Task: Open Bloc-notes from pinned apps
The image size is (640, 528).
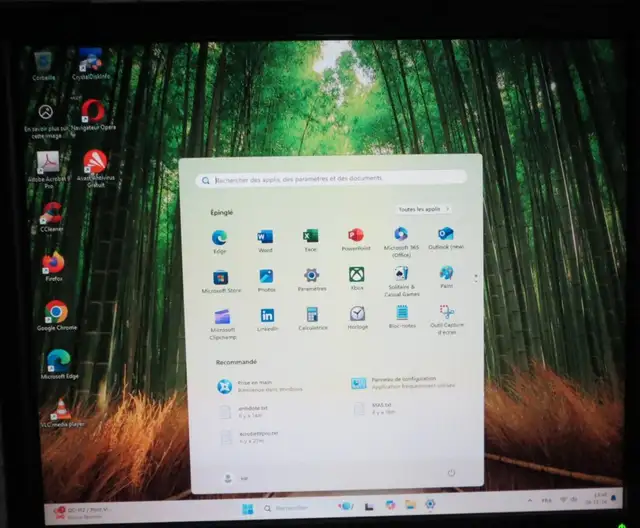Action: click(402, 317)
